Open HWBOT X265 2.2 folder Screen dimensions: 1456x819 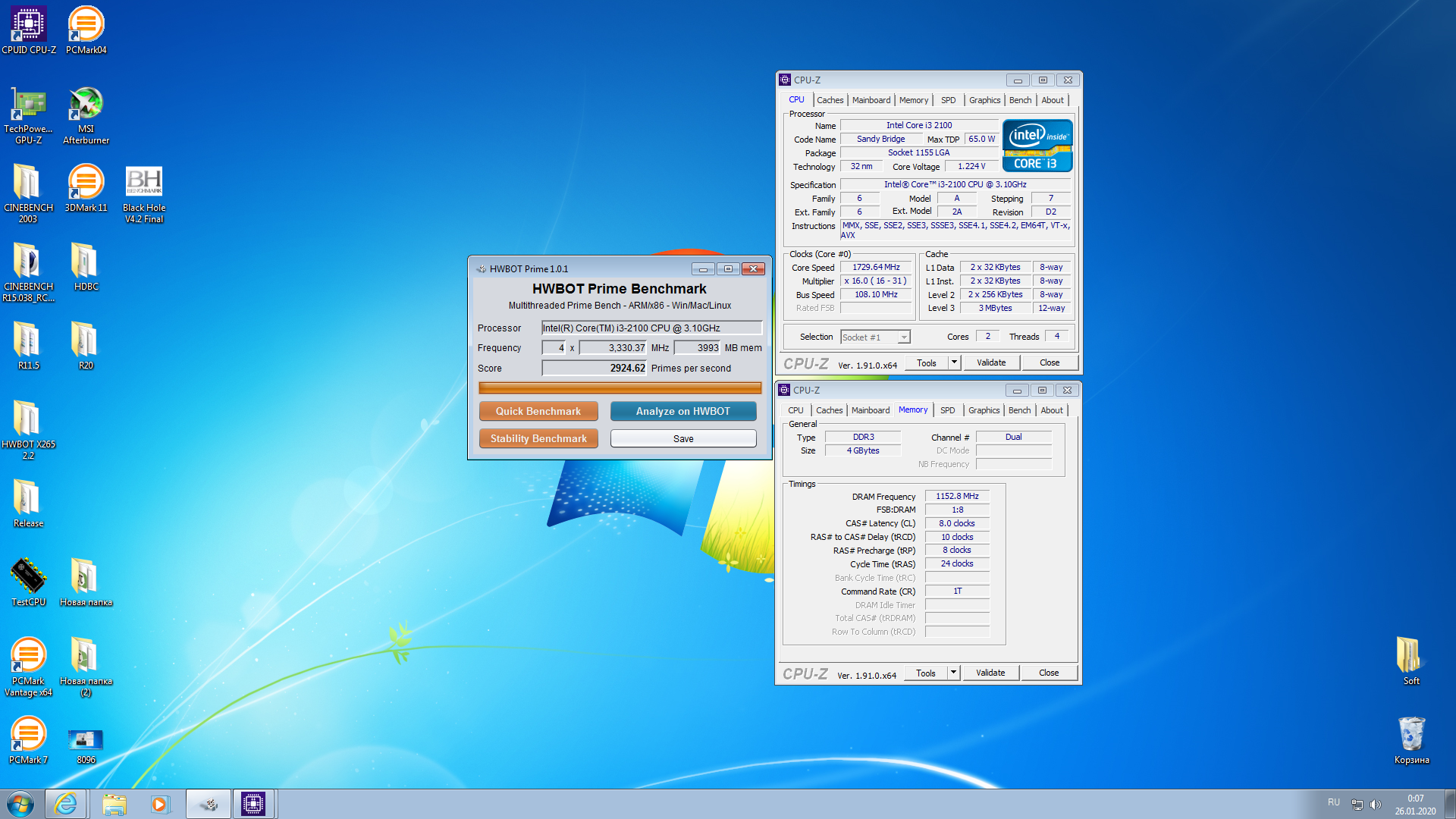click(29, 431)
